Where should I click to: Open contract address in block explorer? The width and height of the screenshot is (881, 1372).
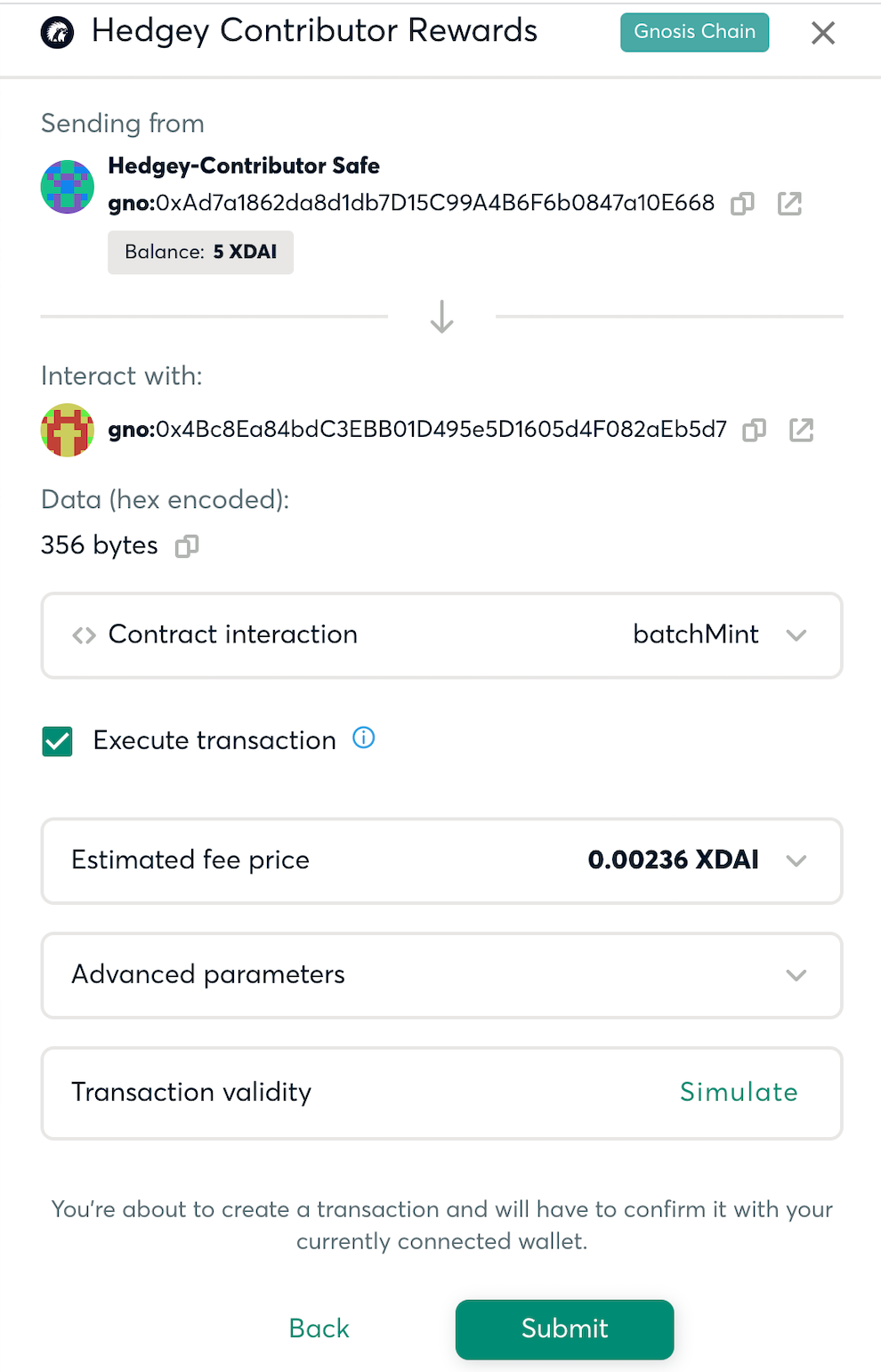(801, 431)
